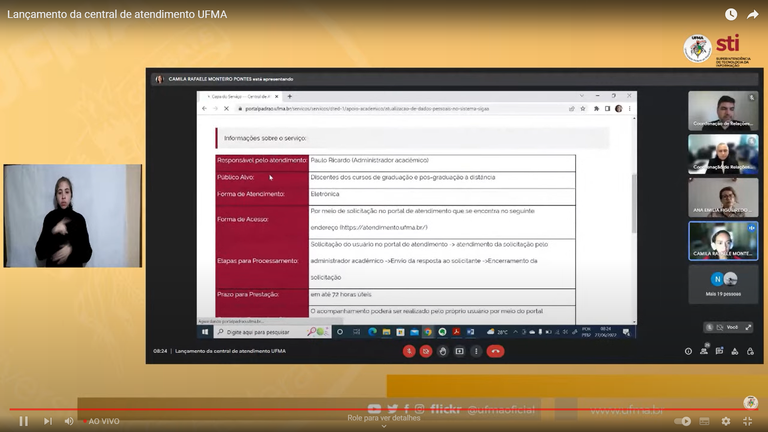Mute the video volume
The image size is (768, 432).
tap(70, 421)
